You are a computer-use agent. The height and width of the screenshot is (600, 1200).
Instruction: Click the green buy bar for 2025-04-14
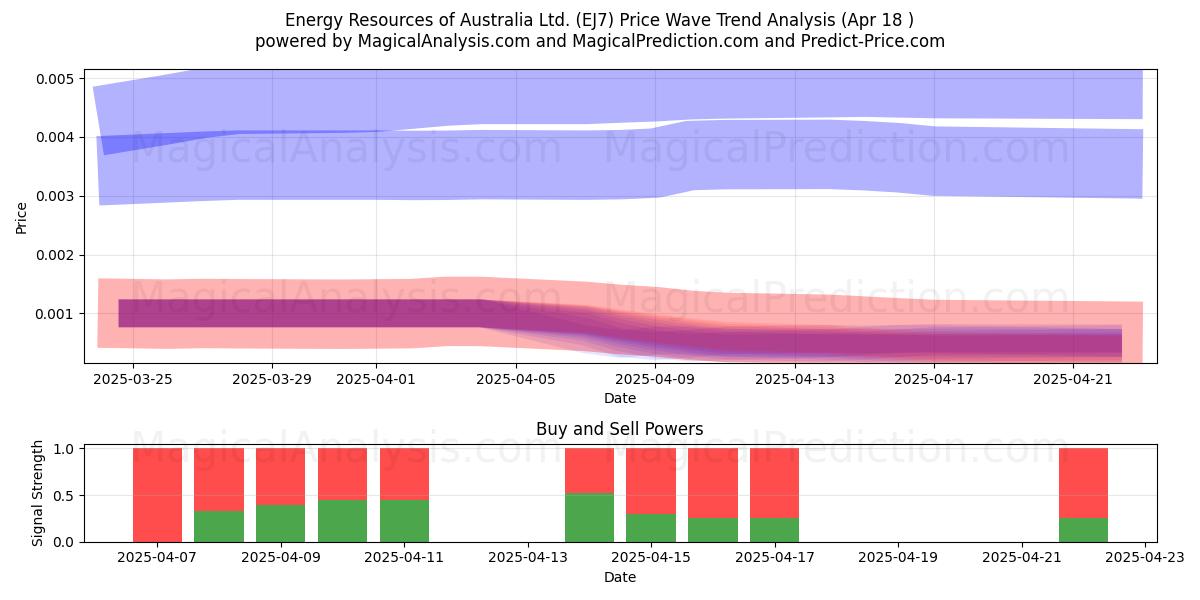(589, 518)
